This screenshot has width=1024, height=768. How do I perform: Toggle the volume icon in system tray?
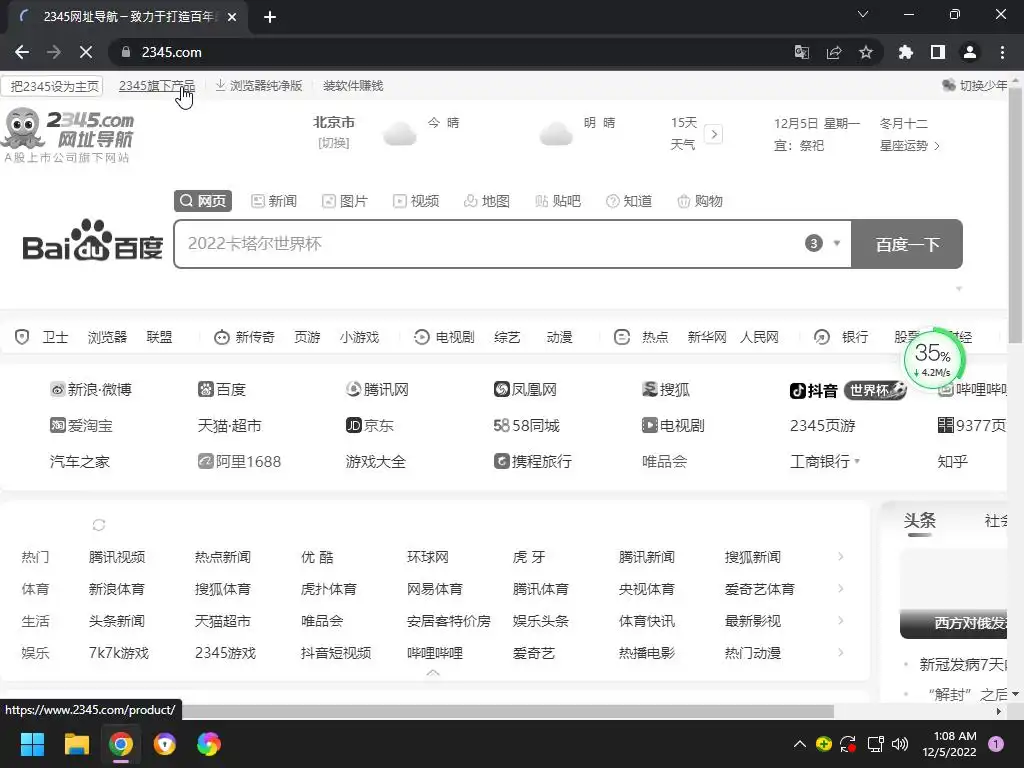pos(900,744)
